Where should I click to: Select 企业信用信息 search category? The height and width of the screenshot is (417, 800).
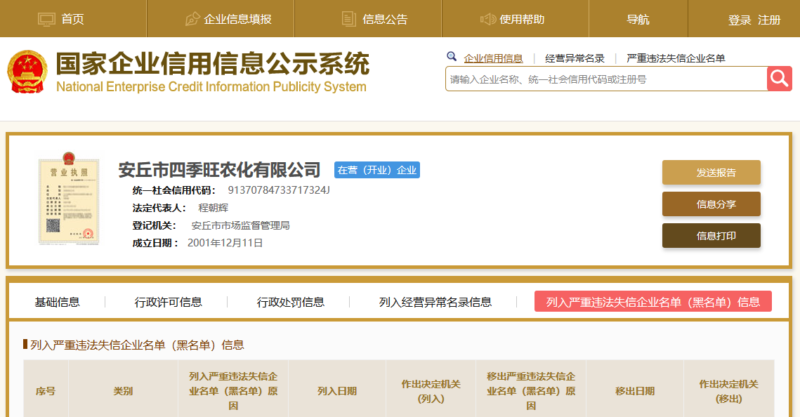click(x=493, y=58)
